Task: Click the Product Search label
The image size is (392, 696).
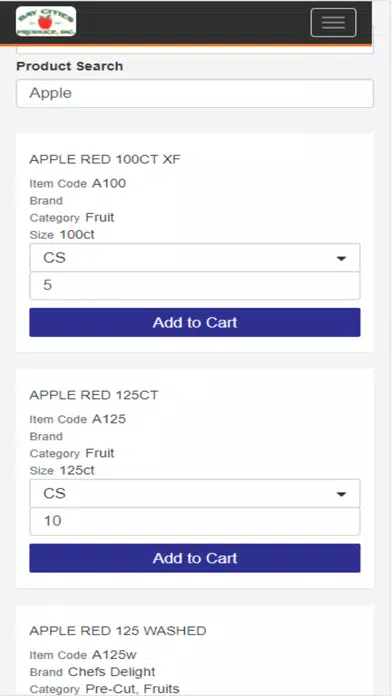Action: click(70, 66)
